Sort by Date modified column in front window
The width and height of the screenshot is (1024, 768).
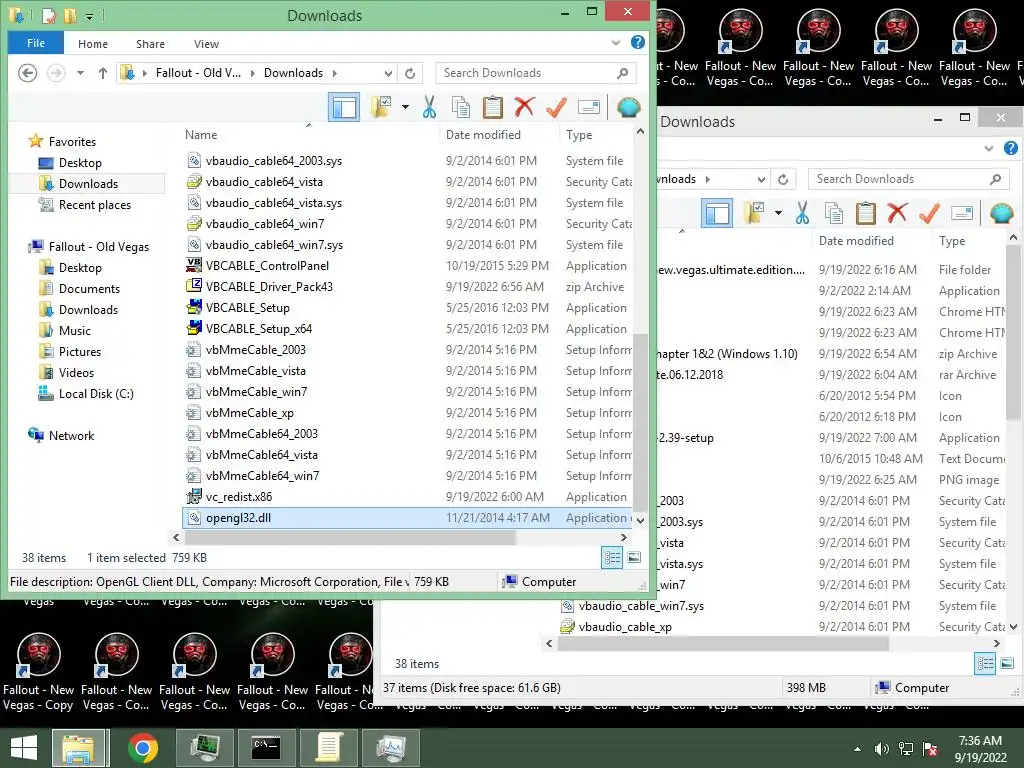483,135
